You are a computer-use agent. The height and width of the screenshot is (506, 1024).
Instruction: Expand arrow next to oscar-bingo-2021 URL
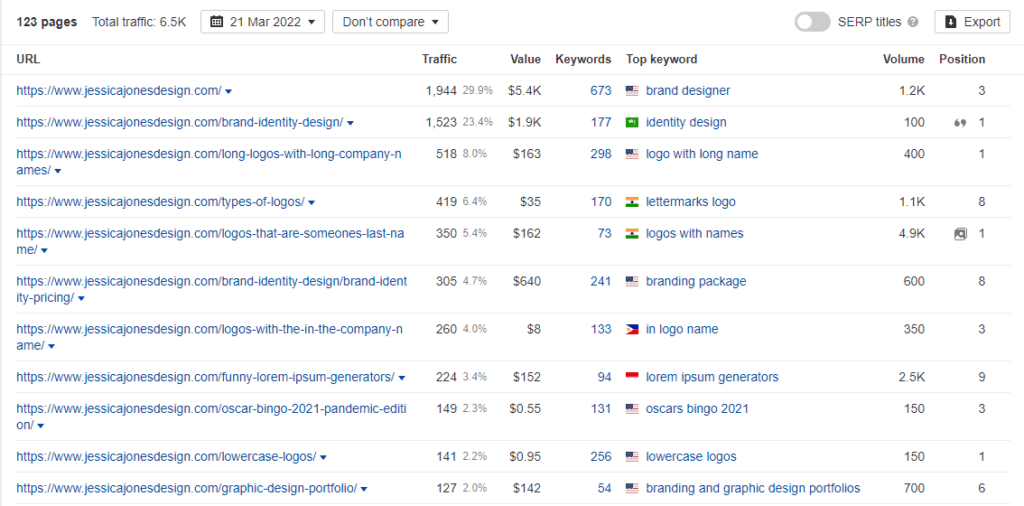[x=40, y=426]
